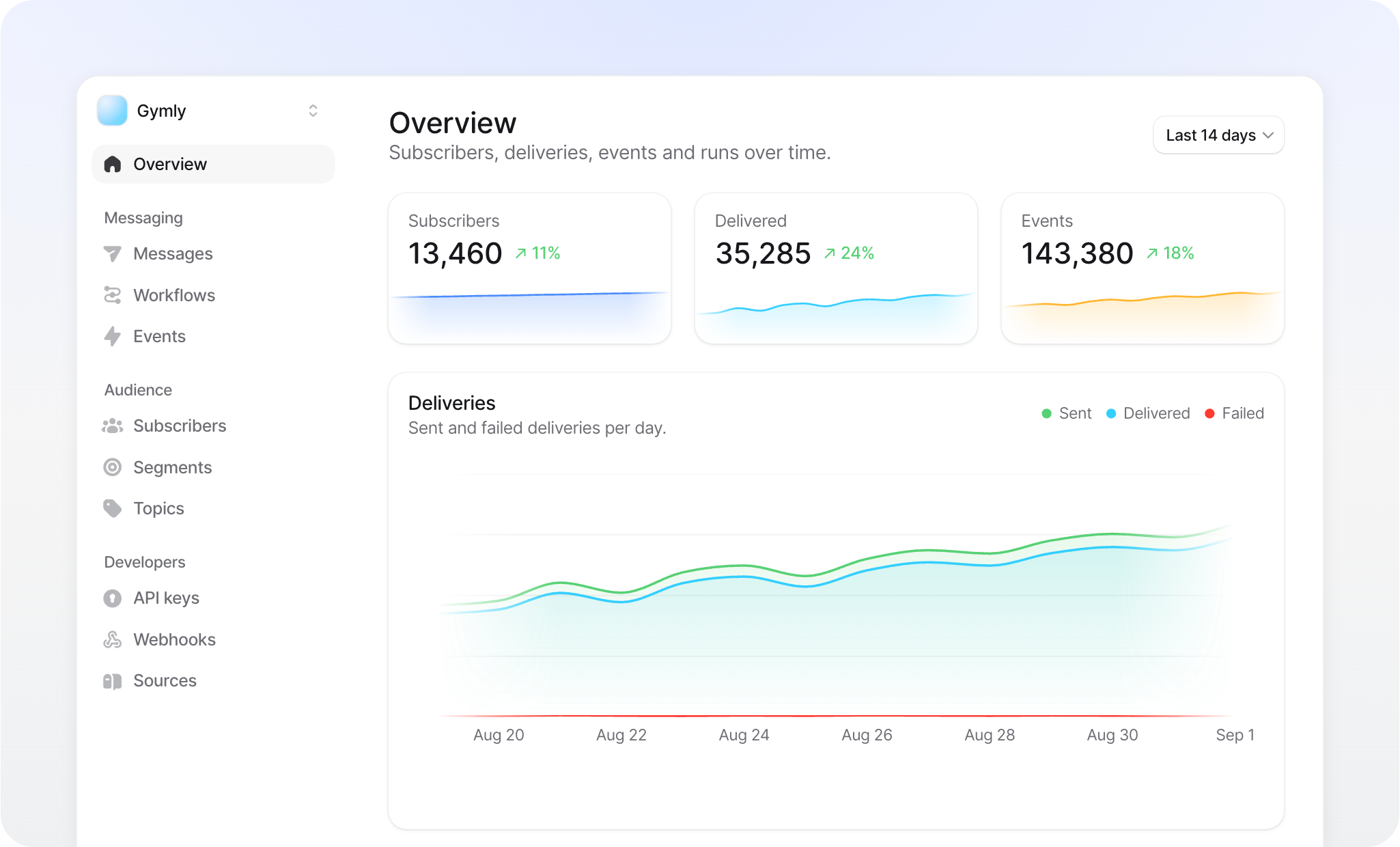
Task: Click the Webhooks icon
Action: 113,639
